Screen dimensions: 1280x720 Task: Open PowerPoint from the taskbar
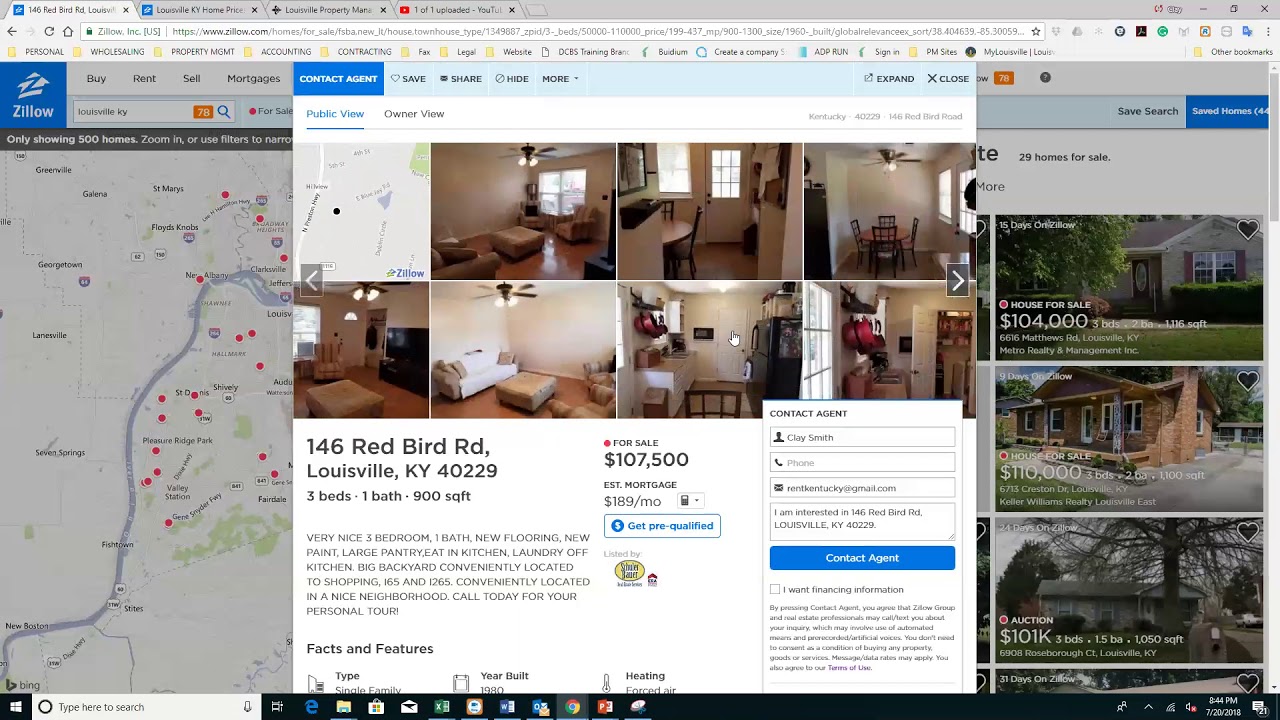pyautogui.click(x=605, y=707)
